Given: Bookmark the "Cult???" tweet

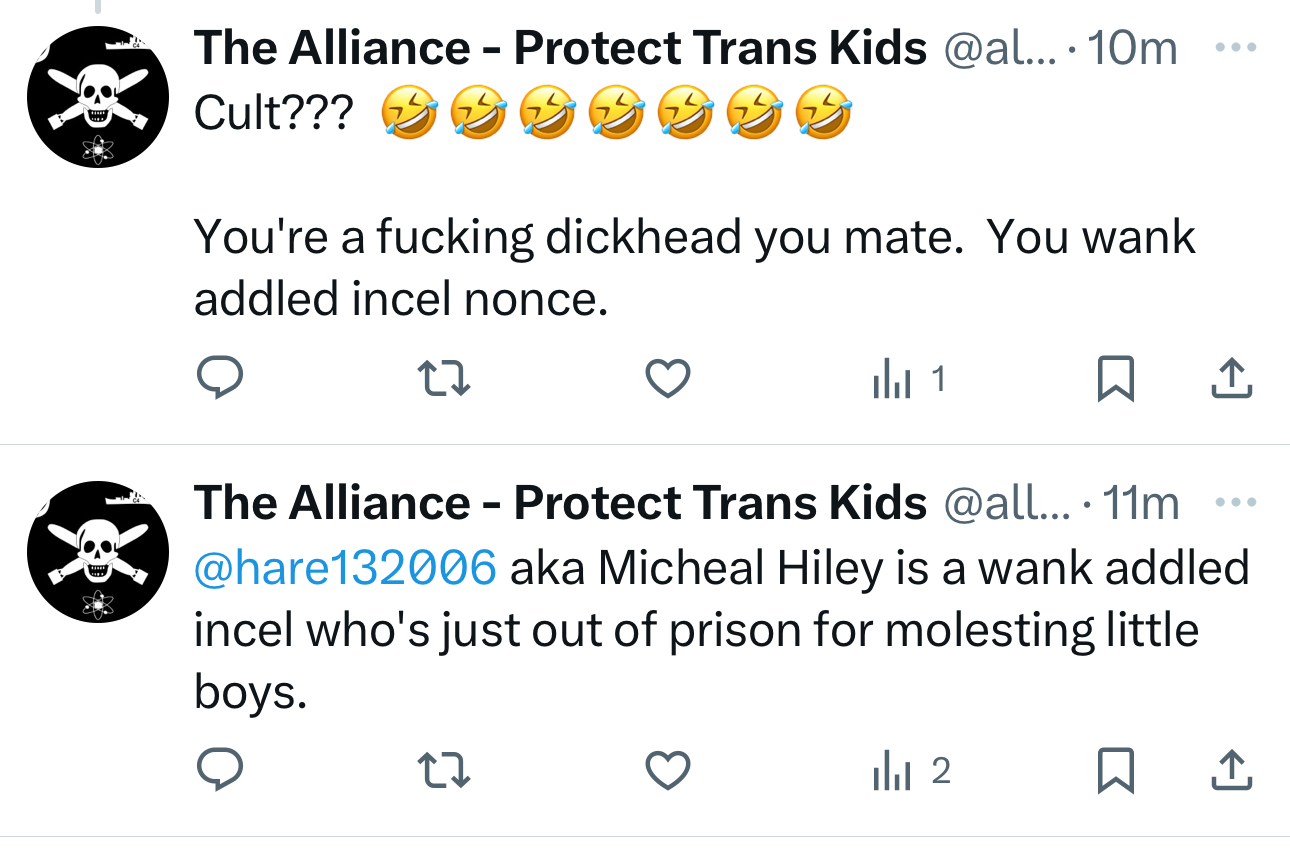Looking at the screenshot, I should point(1115,378).
